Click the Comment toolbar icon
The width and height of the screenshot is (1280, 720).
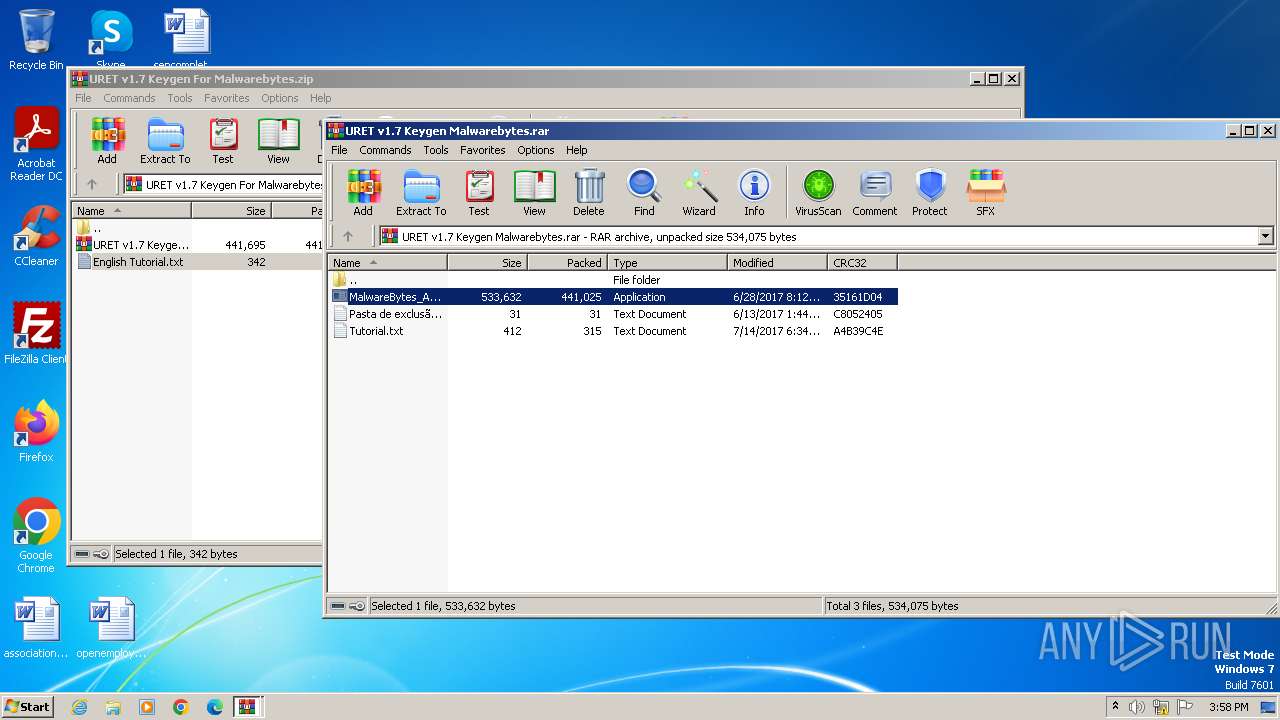[875, 192]
